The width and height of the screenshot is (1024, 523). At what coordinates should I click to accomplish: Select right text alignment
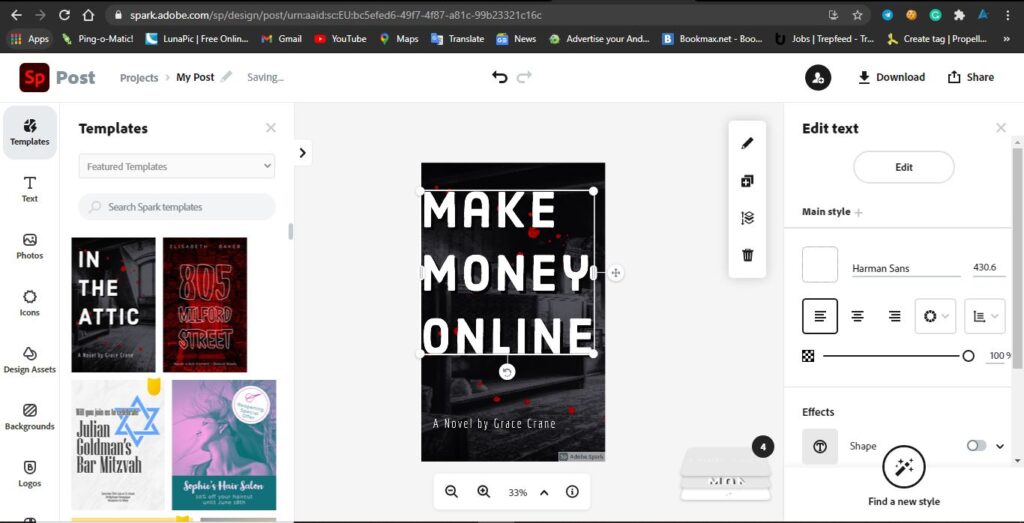coord(895,316)
